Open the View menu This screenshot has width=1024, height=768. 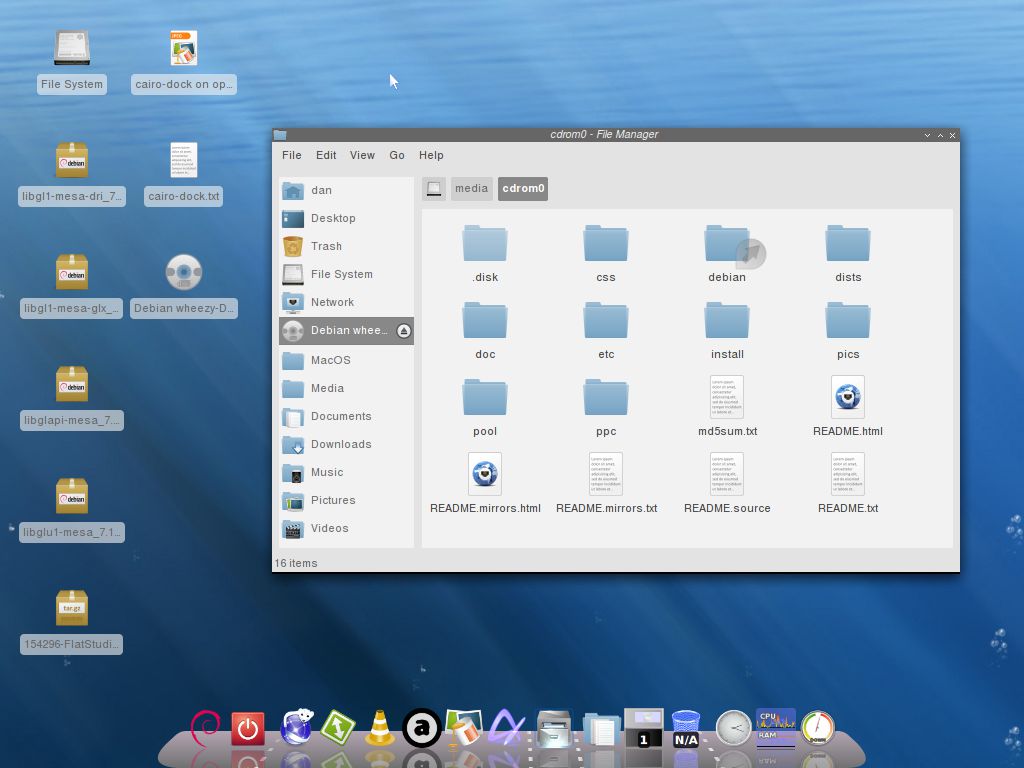pyautogui.click(x=362, y=155)
